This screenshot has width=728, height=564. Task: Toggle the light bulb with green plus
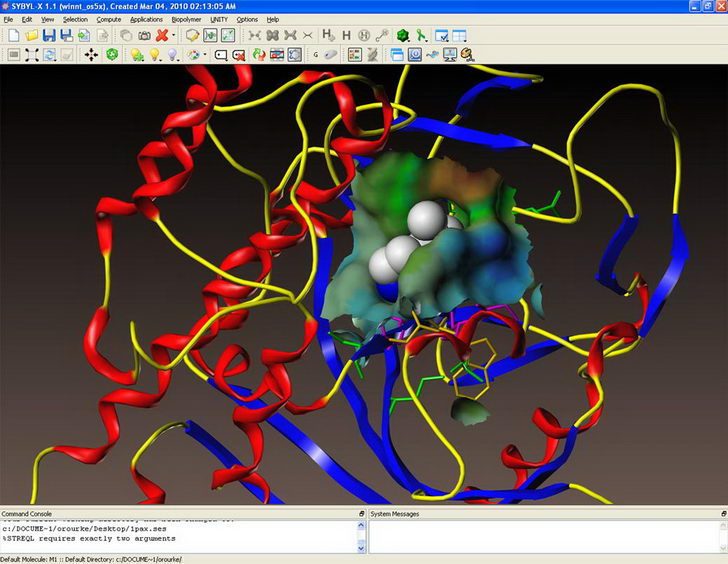[136, 55]
